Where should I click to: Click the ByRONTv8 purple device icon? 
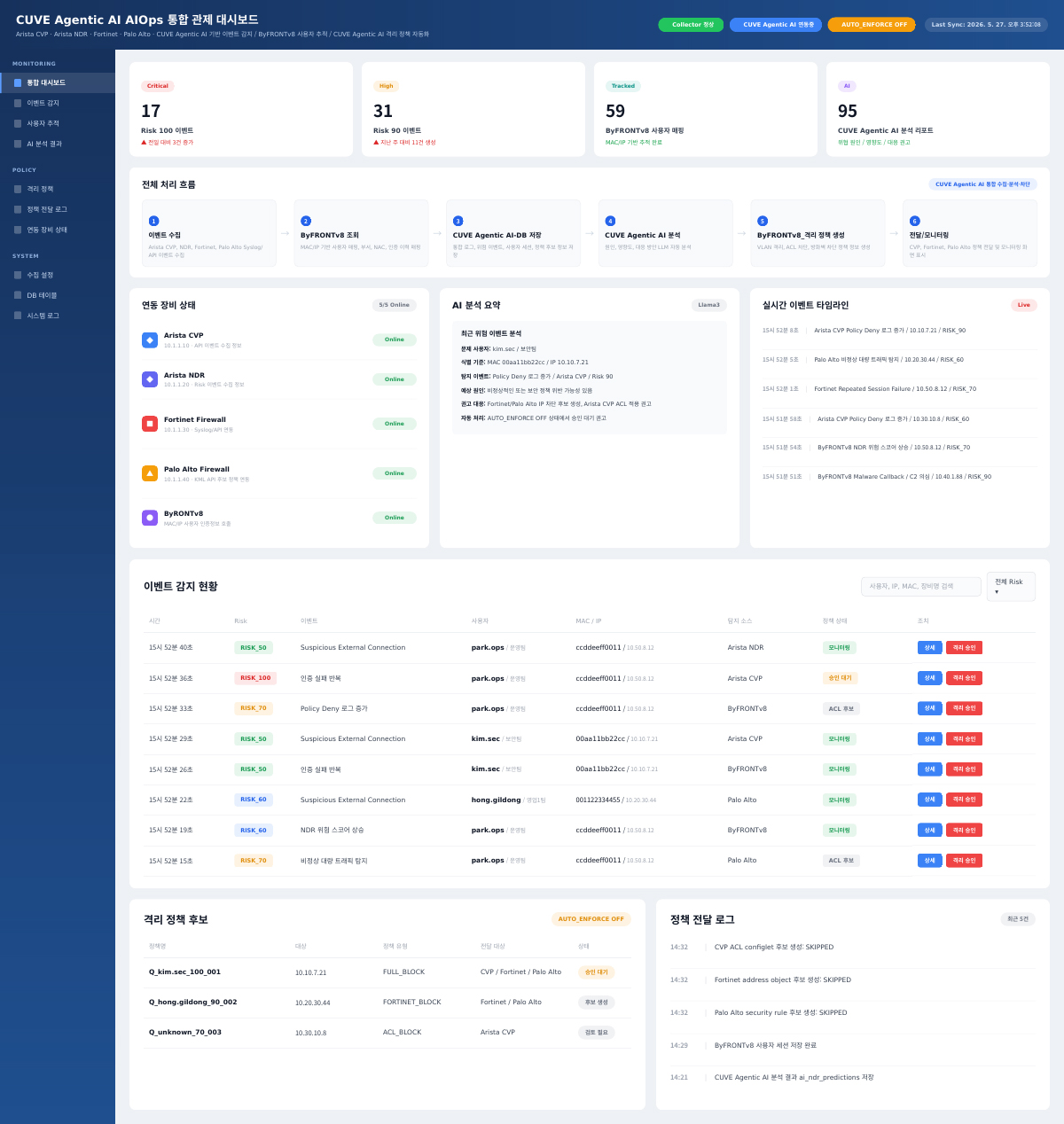pyautogui.click(x=150, y=518)
